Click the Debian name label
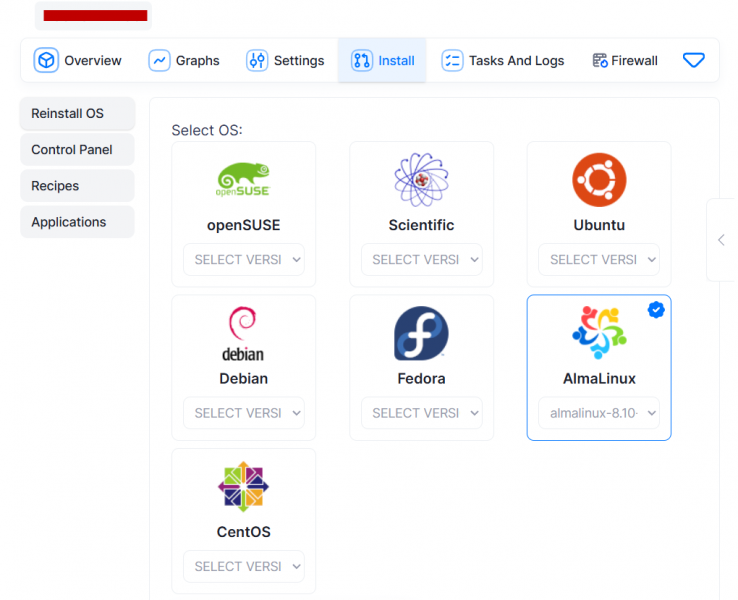This screenshot has height=600, width=738. pyautogui.click(x=243, y=378)
